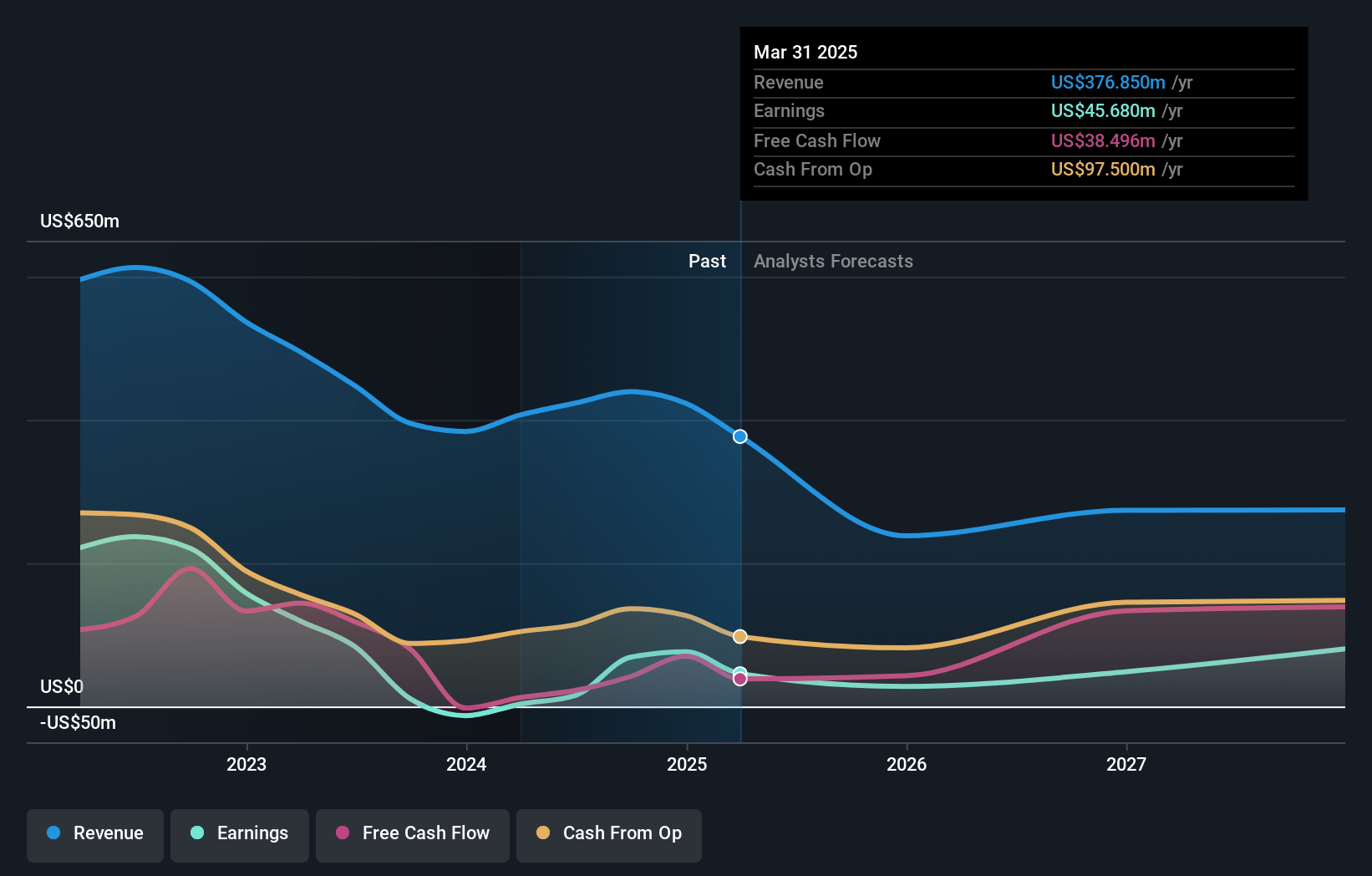Click the blue dot in Revenue legend
Screen dimensions: 1372x876
(53, 833)
